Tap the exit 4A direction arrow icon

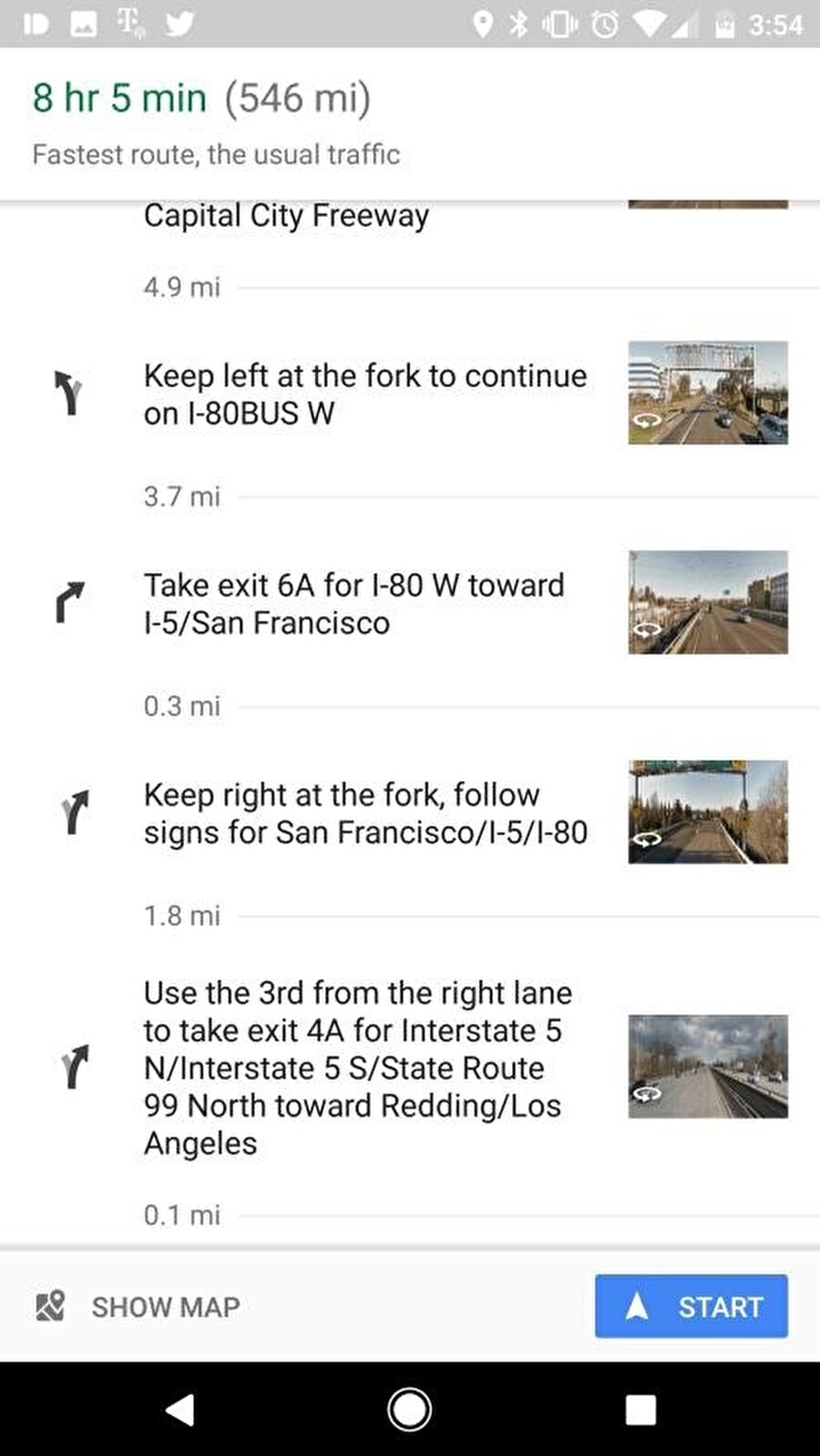tap(75, 1067)
